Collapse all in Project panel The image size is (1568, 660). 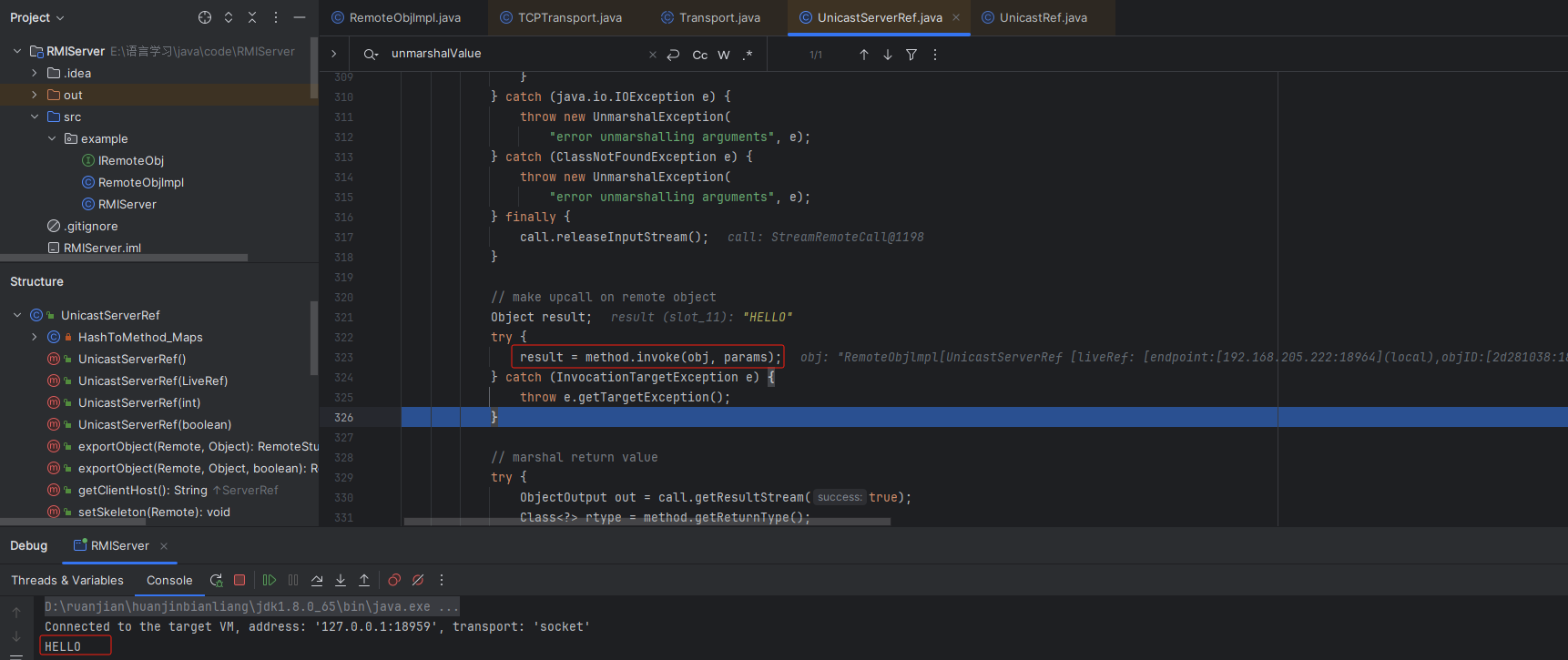tap(252, 17)
